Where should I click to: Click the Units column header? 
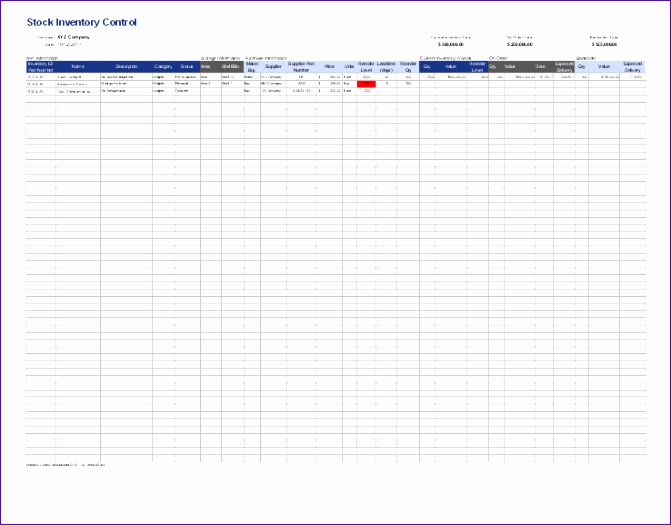point(349,66)
